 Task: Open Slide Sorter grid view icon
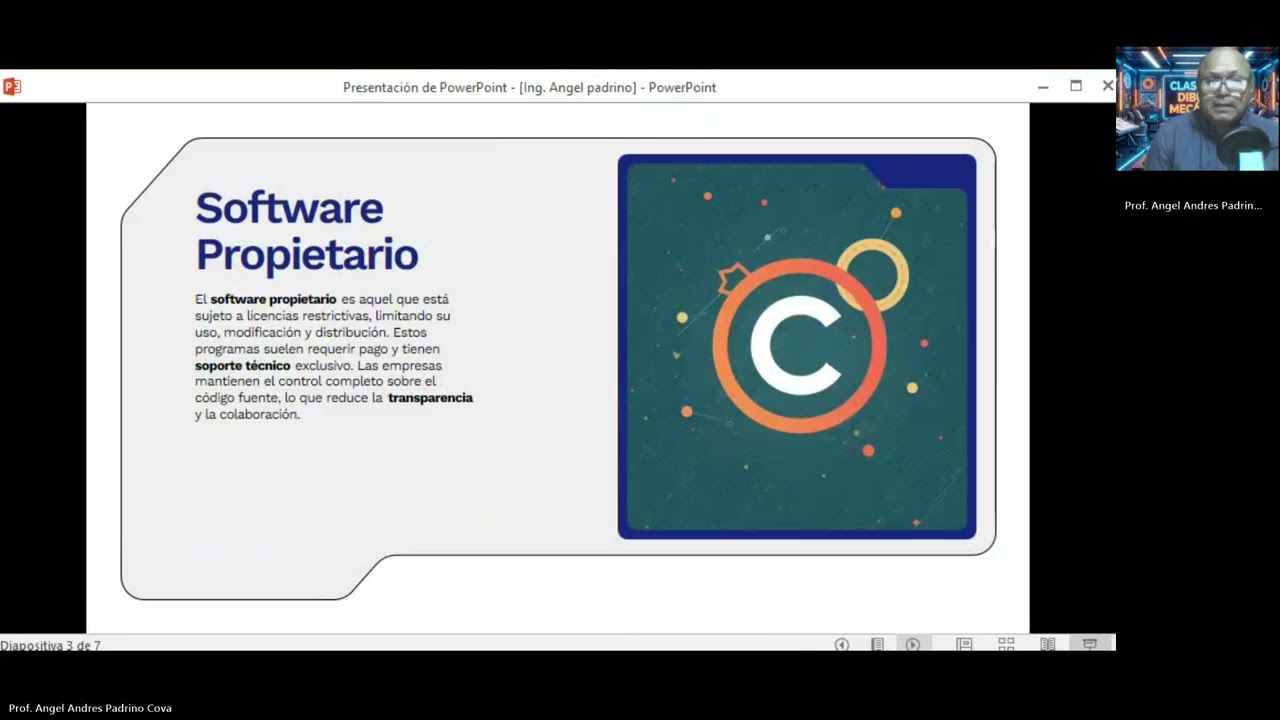coord(1006,645)
